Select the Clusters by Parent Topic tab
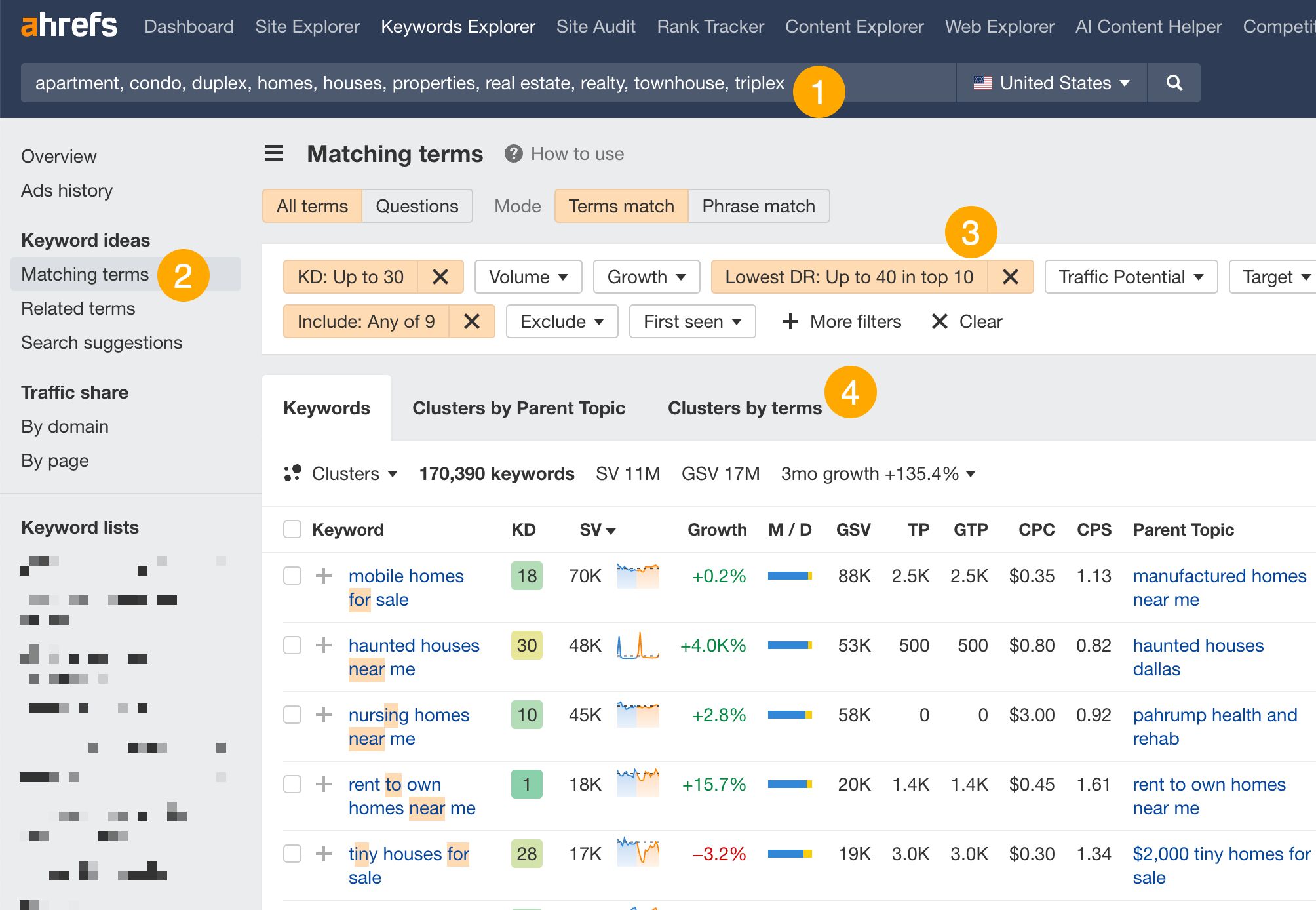Screen dimensions: 1316x910 (519, 407)
